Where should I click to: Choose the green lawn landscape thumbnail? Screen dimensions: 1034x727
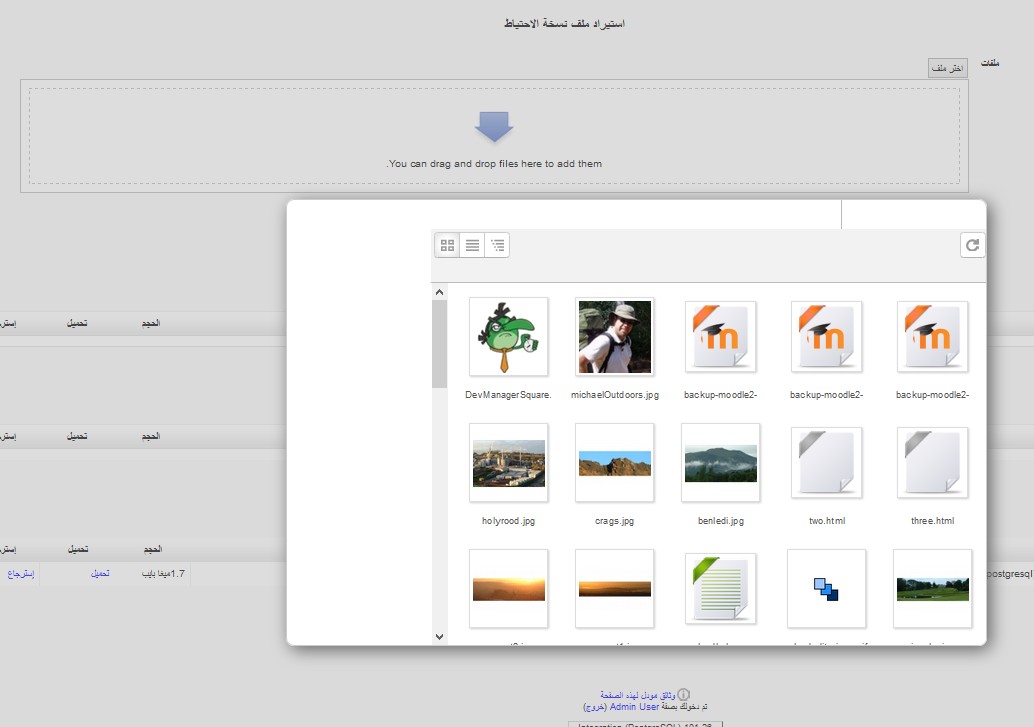pyautogui.click(x=932, y=588)
